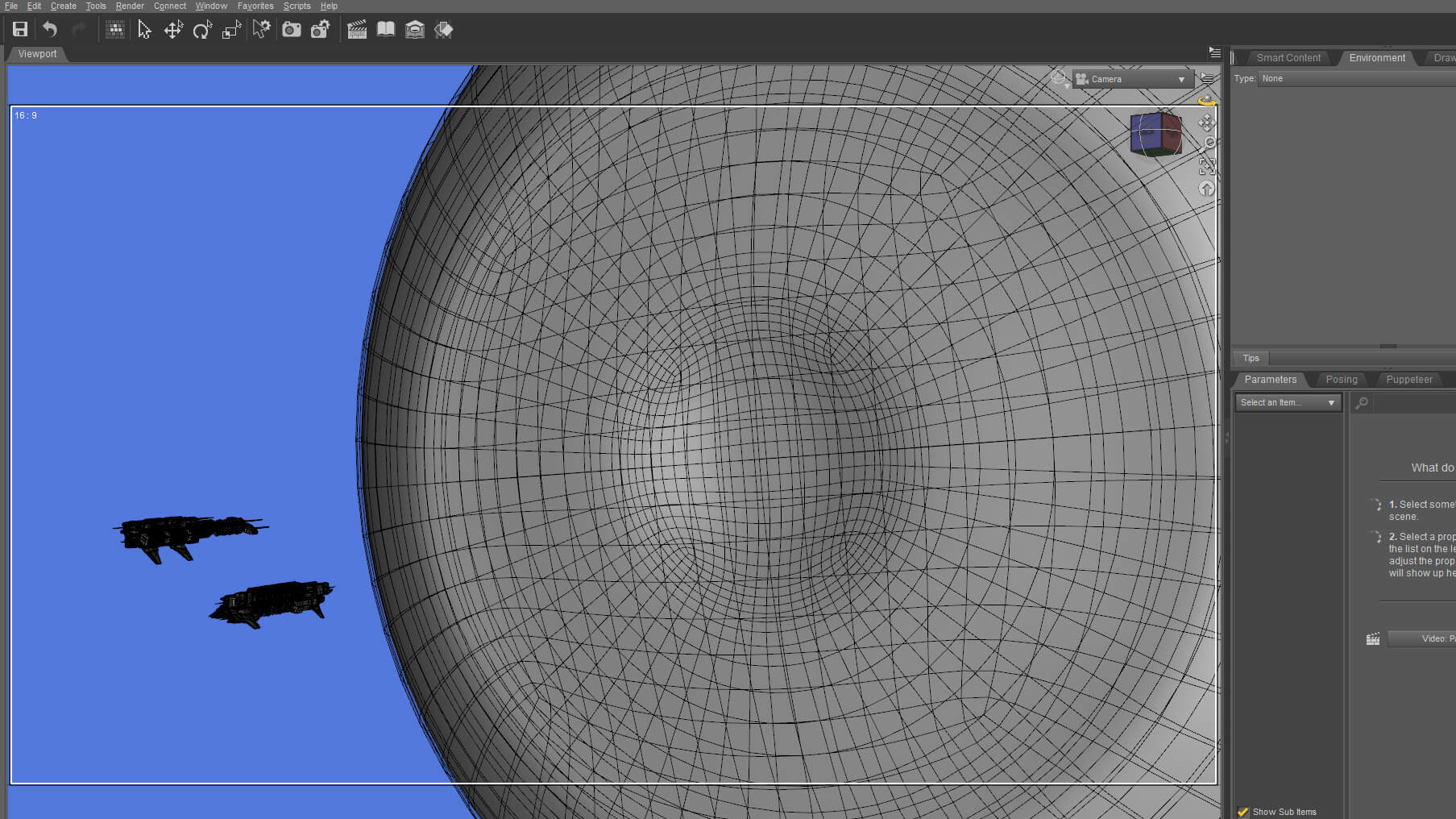
Task: Open the Create menu
Action: (64, 6)
